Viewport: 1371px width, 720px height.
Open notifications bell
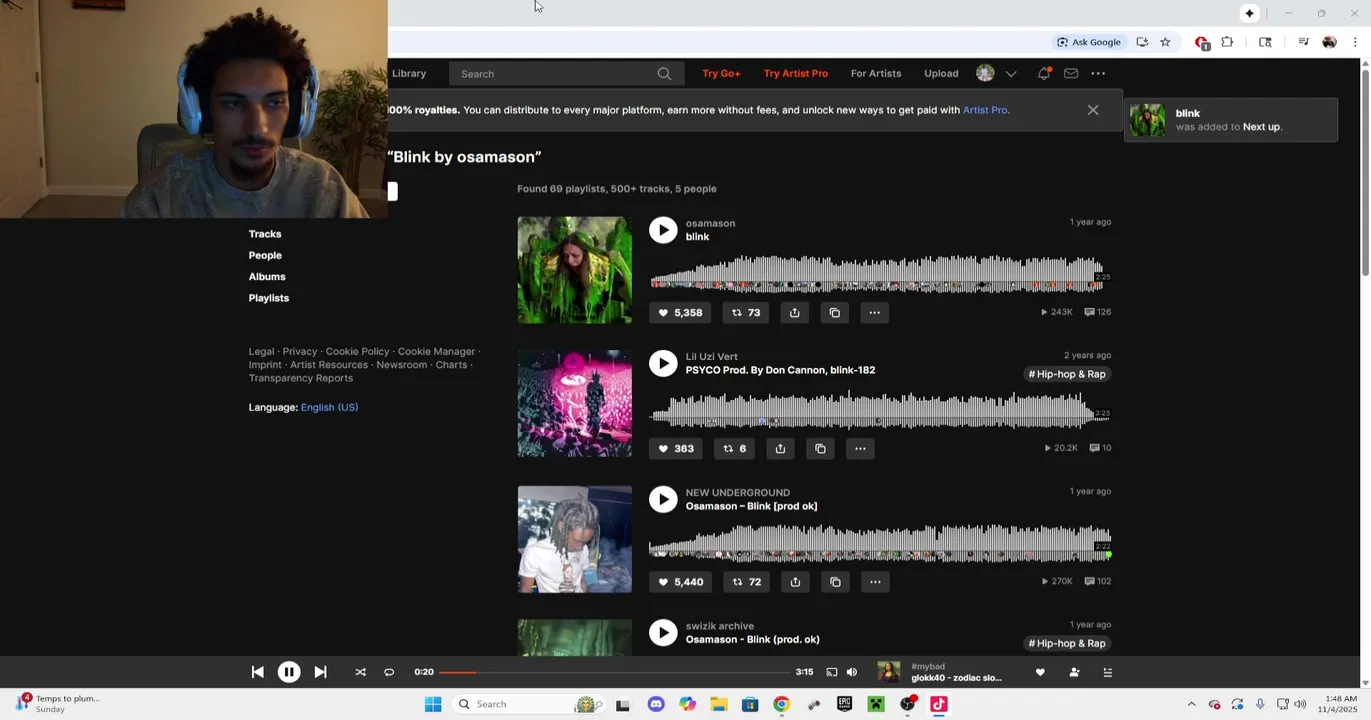pyautogui.click(x=1044, y=73)
